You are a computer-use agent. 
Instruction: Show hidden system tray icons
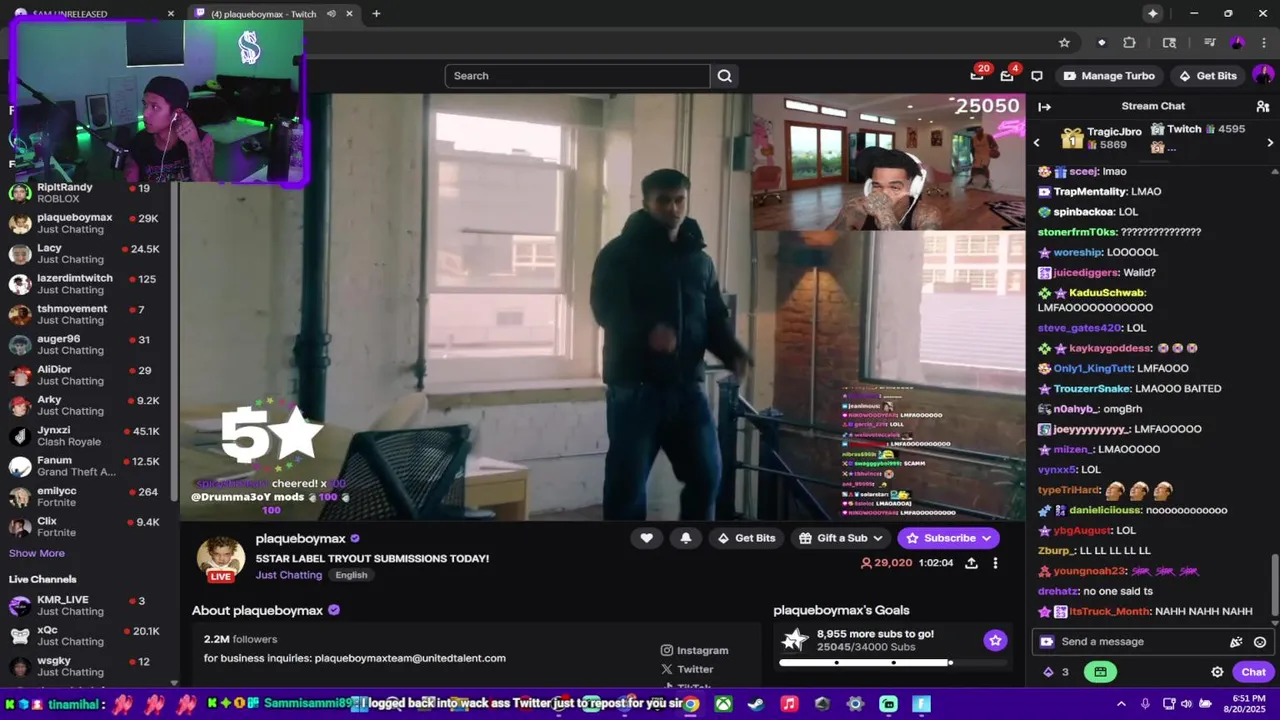[1121, 704]
